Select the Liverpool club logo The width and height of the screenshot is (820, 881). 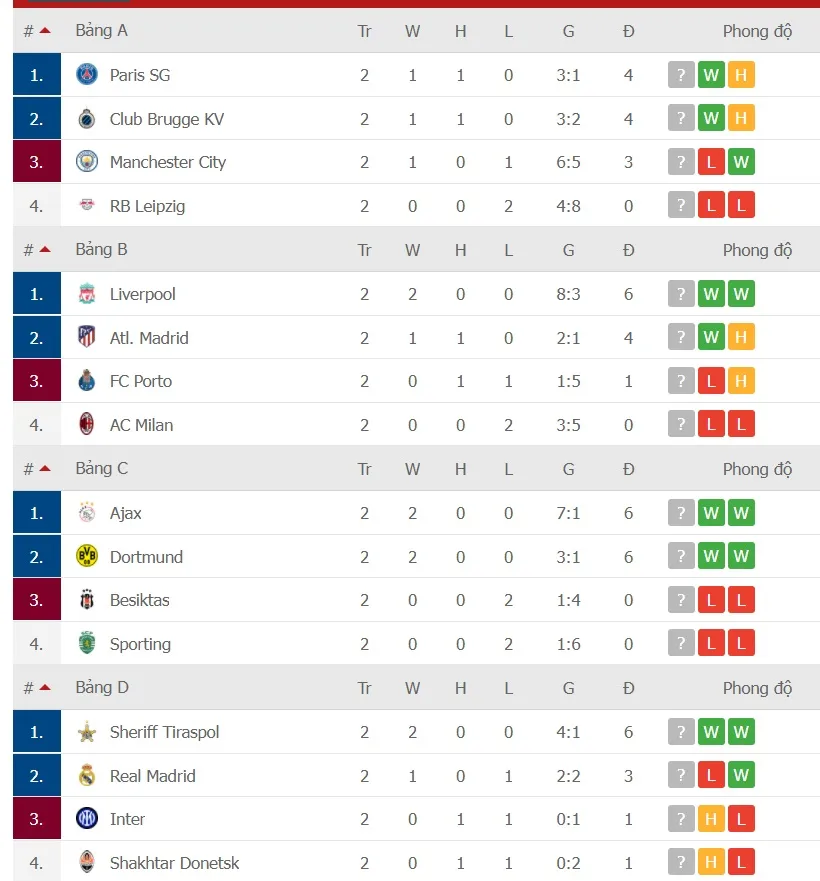click(x=86, y=293)
